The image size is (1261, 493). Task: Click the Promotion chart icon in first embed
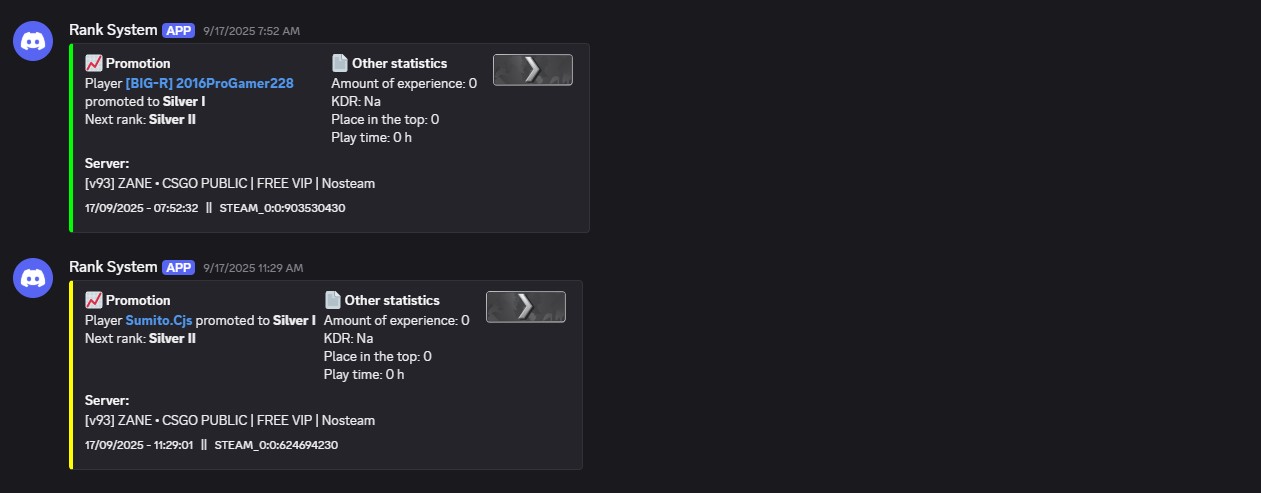tap(94, 64)
